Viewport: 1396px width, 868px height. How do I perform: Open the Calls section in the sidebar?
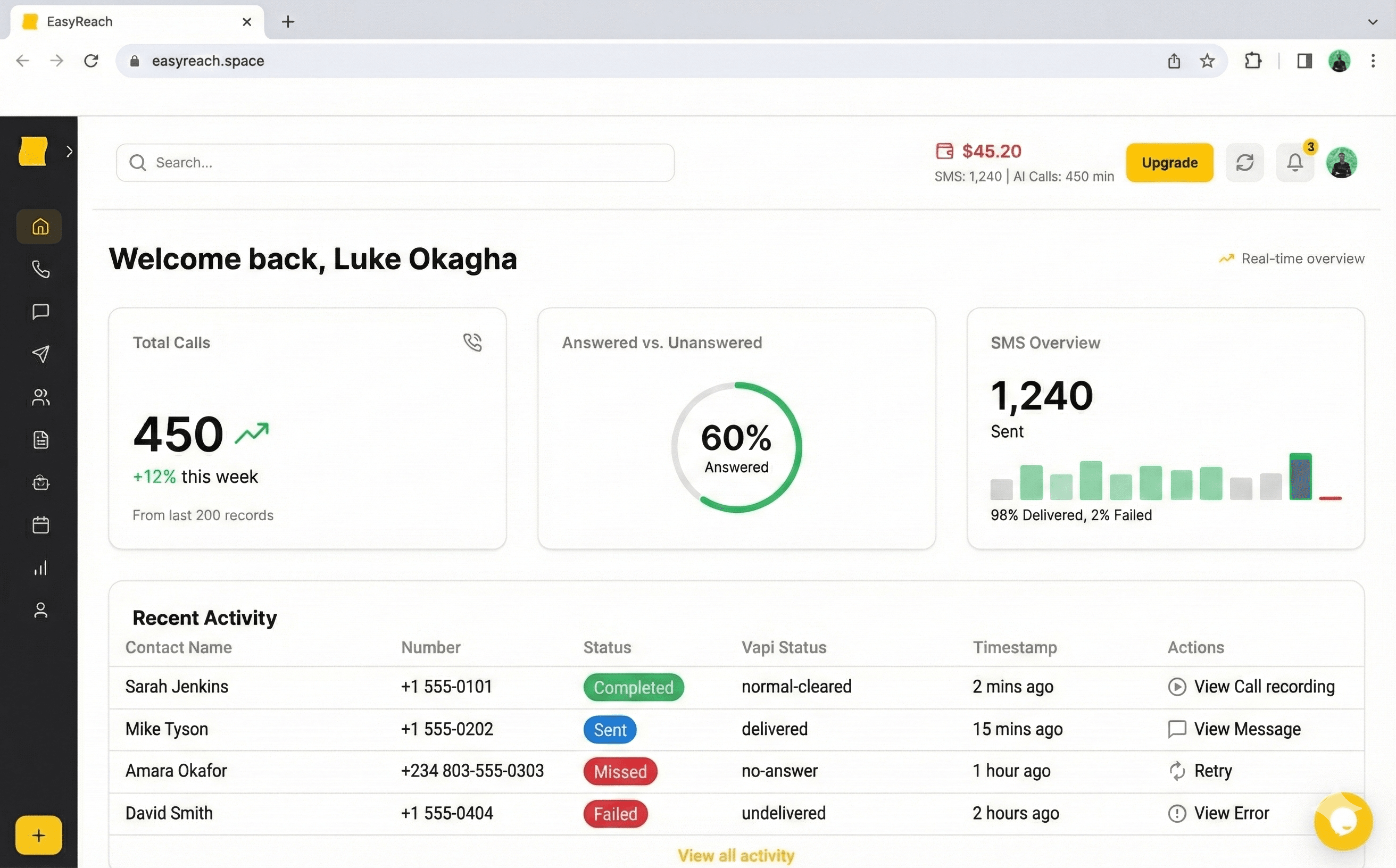click(x=40, y=269)
